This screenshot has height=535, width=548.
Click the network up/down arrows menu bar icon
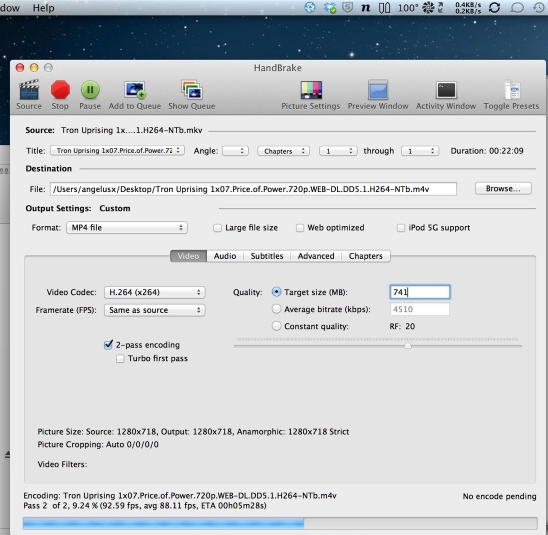pos(441,7)
